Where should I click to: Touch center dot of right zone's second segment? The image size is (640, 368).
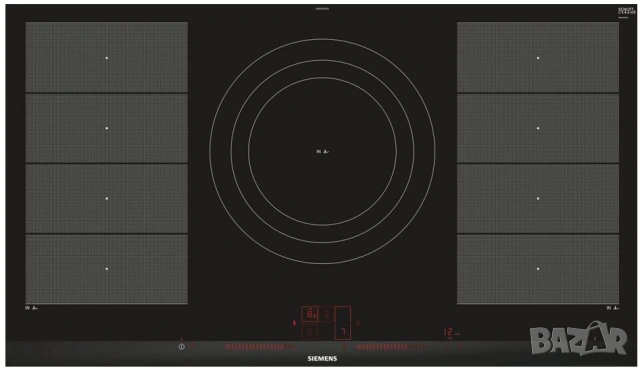[538, 128]
